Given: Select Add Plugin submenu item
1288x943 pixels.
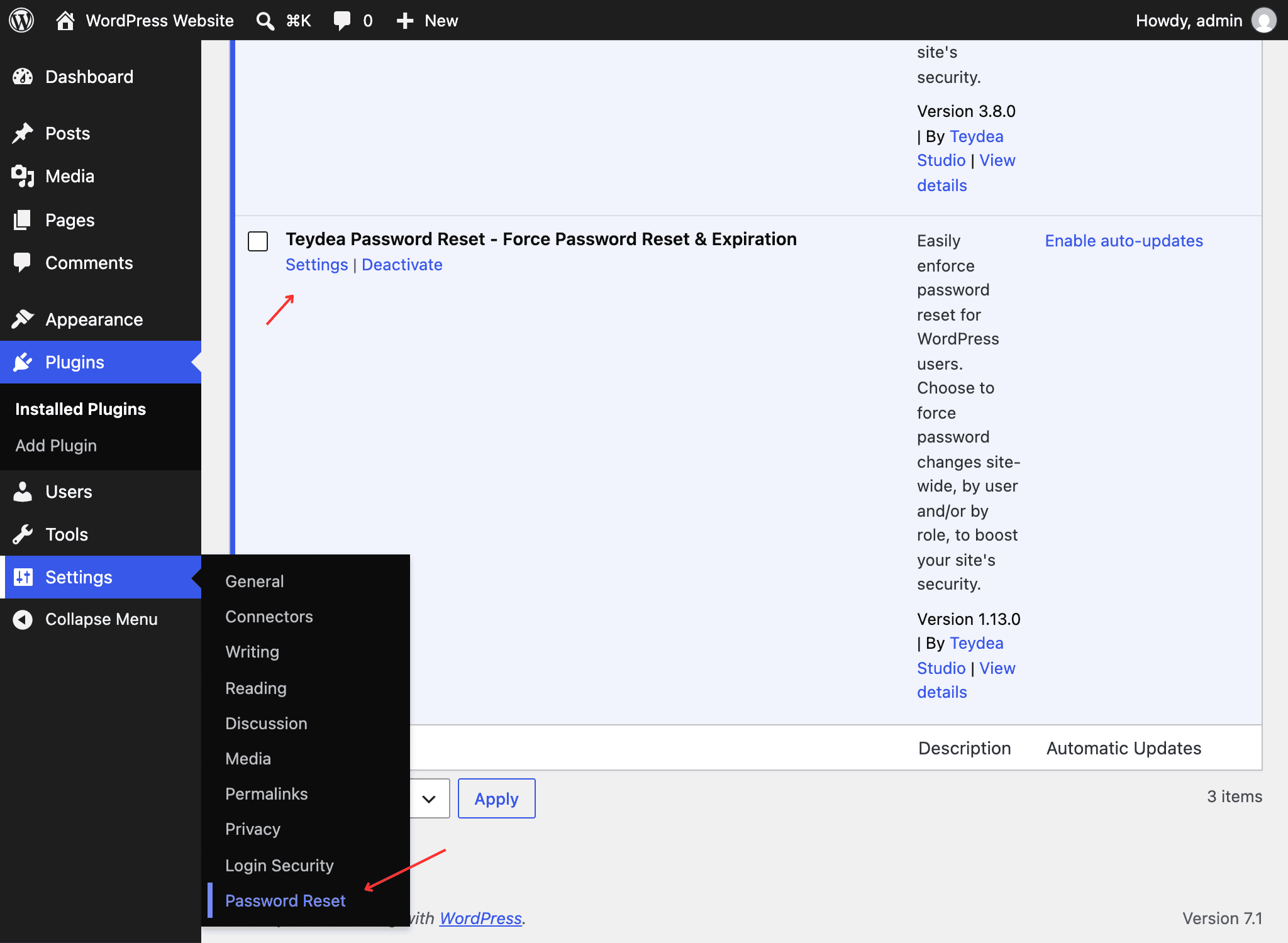Looking at the screenshot, I should 56,446.
